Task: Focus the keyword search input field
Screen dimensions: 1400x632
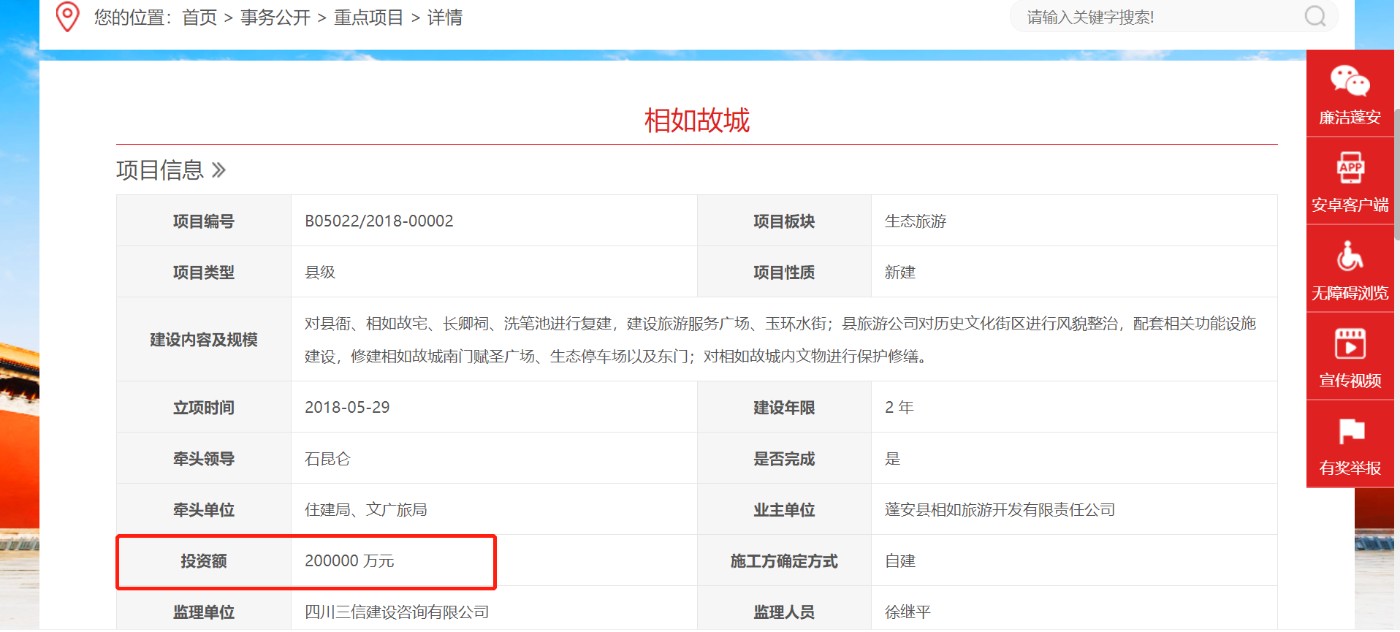Action: pyautogui.click(x=1160, y=17)
